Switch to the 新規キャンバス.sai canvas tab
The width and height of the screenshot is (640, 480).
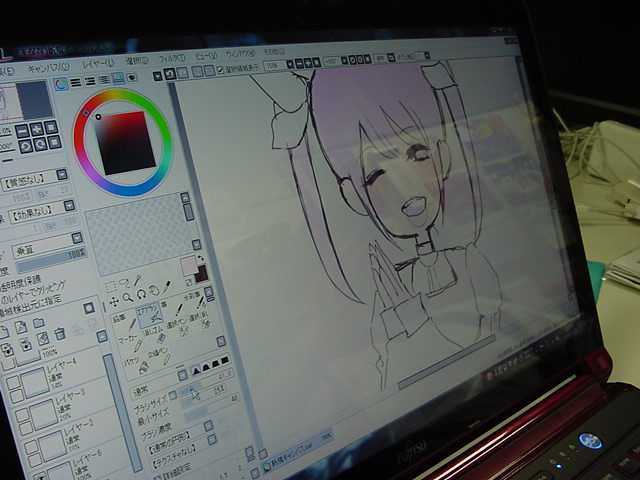[x=297, y=452]
